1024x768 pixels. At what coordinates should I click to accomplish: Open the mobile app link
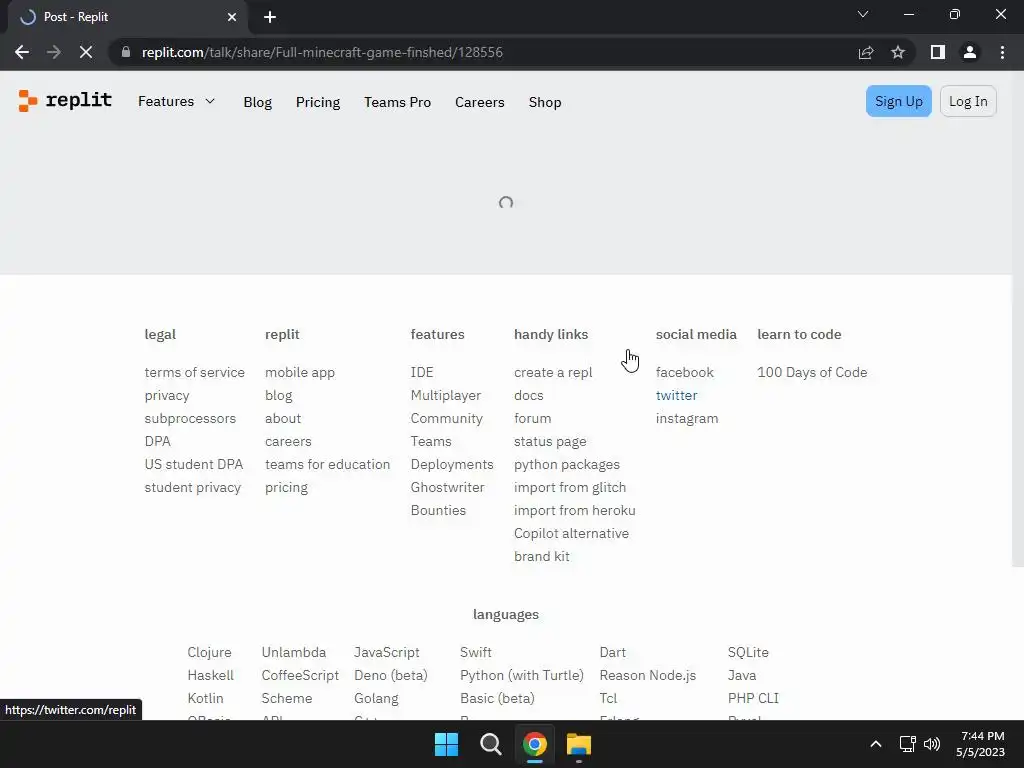[x=300, y=372]
